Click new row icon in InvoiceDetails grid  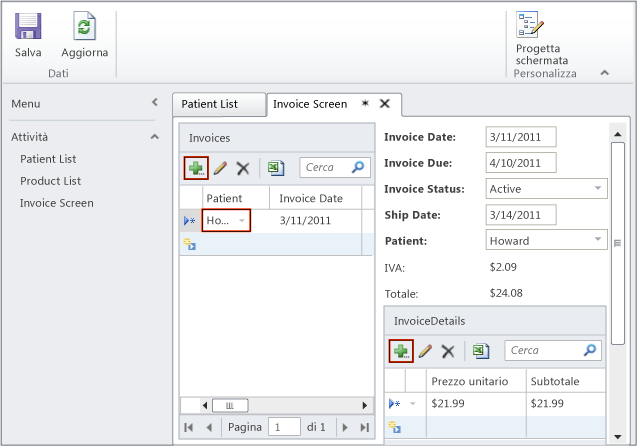point(394,427)
